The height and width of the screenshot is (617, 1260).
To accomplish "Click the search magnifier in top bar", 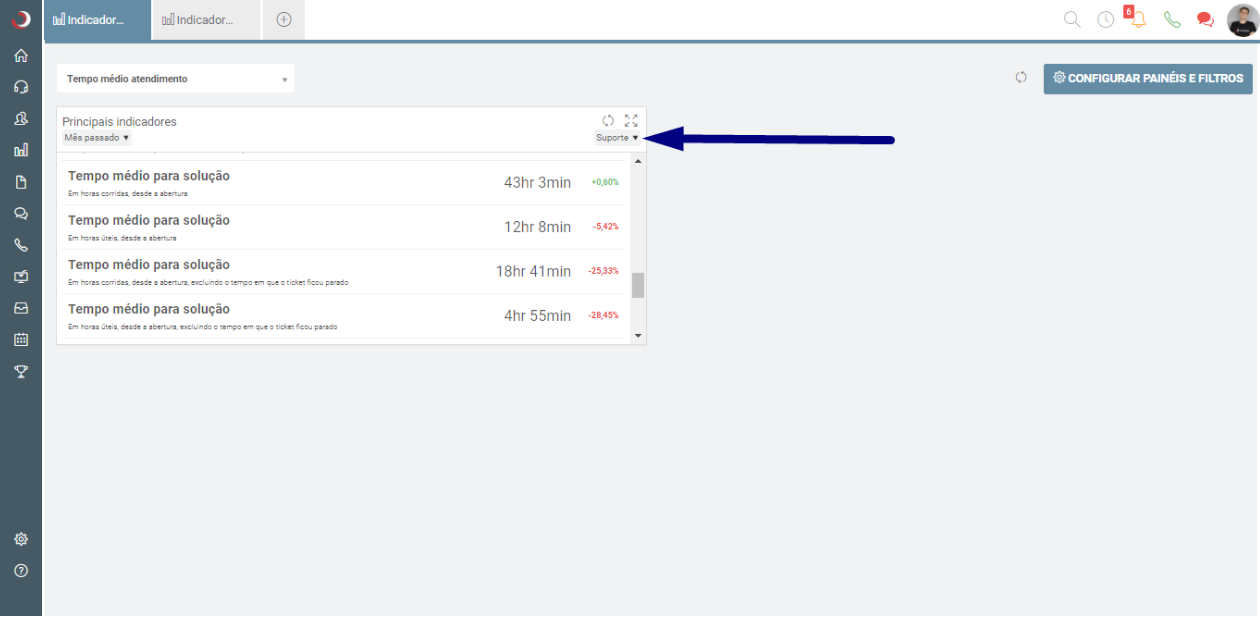I will pos(1072,19).
